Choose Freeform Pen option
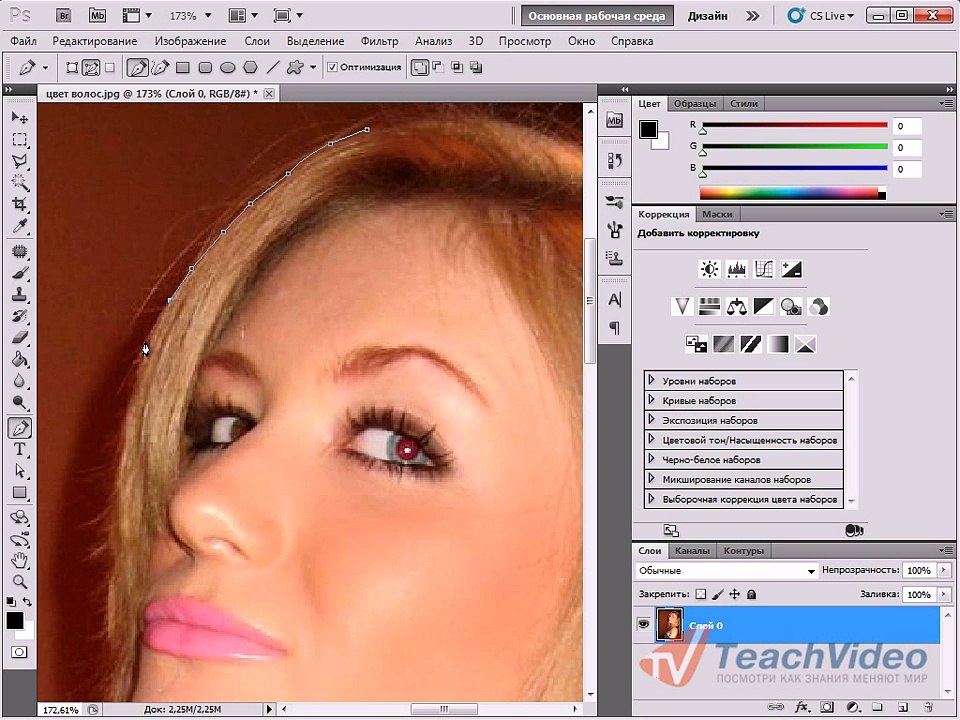The image size is (960, 720). tap(160, 67)
